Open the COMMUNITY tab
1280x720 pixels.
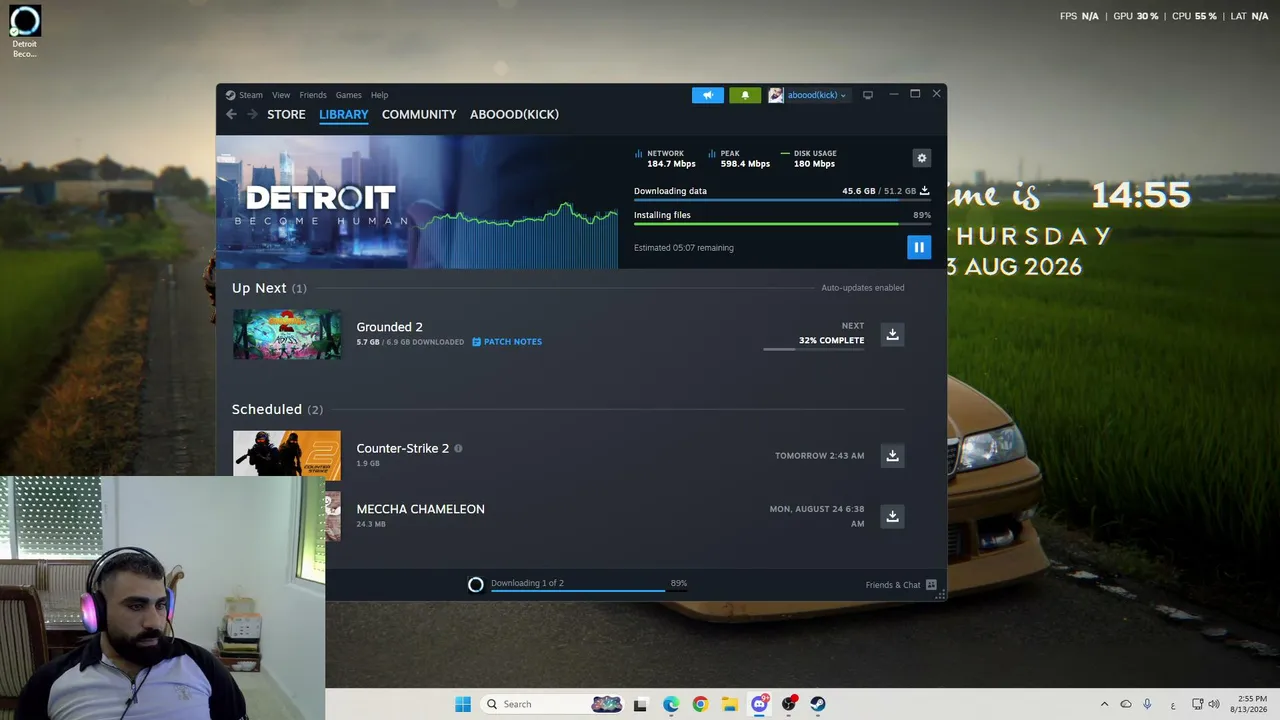(x=419, y=114)
